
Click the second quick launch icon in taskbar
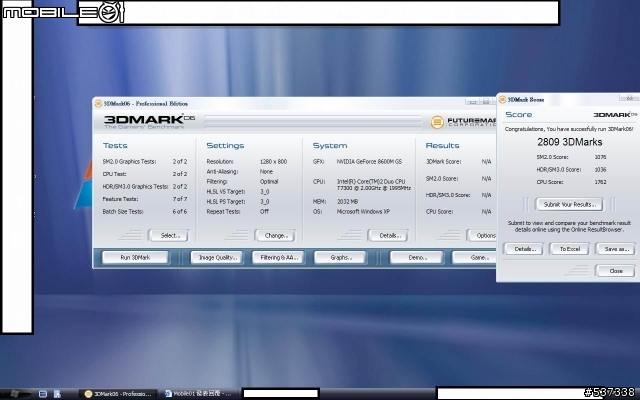57,394
